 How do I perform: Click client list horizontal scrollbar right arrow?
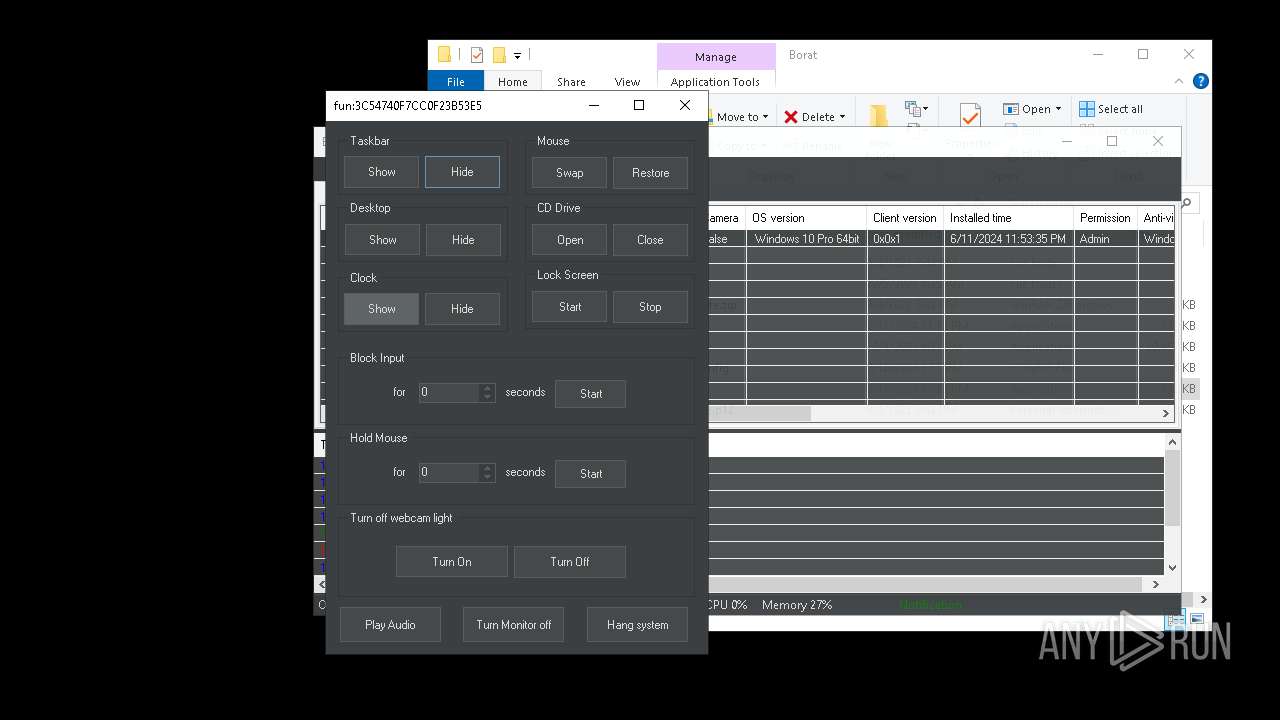tap(1166, 413)
